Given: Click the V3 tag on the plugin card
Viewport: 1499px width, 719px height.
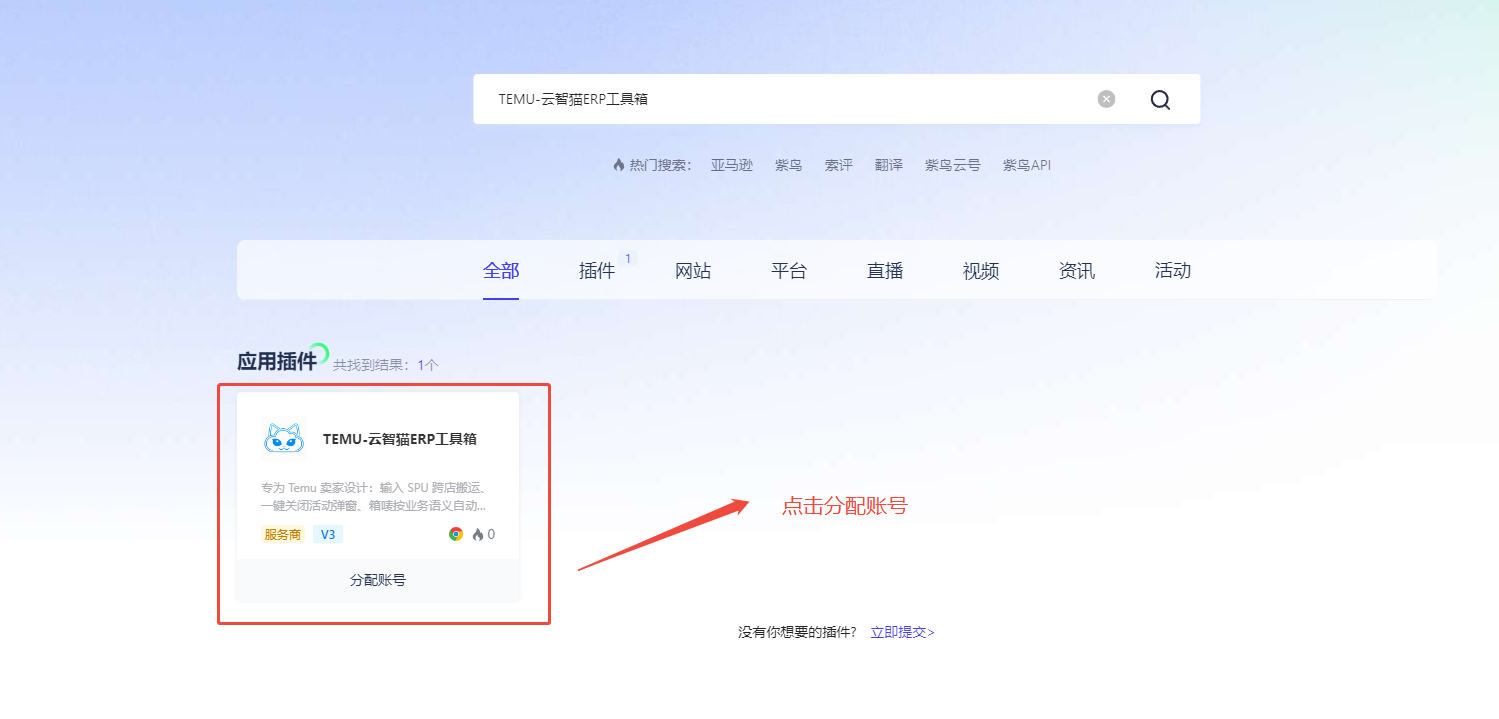Looking at the screenshot, I should point(328,535).
